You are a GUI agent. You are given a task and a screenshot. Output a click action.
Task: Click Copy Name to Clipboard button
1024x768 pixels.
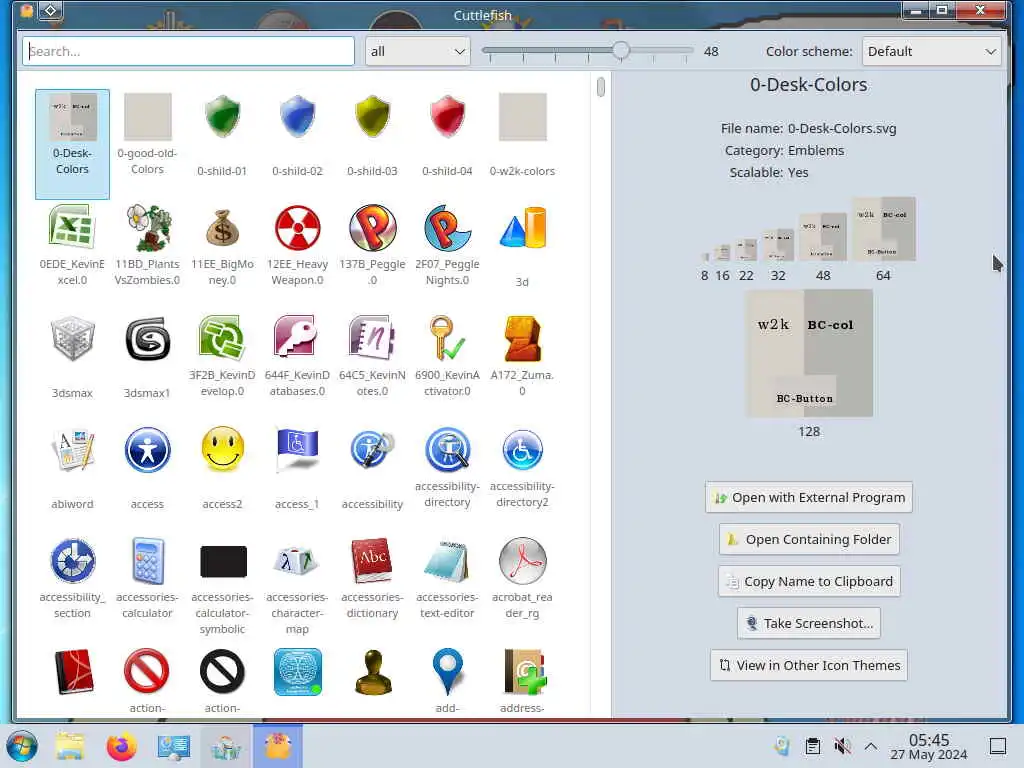click(x=808, y=581)
